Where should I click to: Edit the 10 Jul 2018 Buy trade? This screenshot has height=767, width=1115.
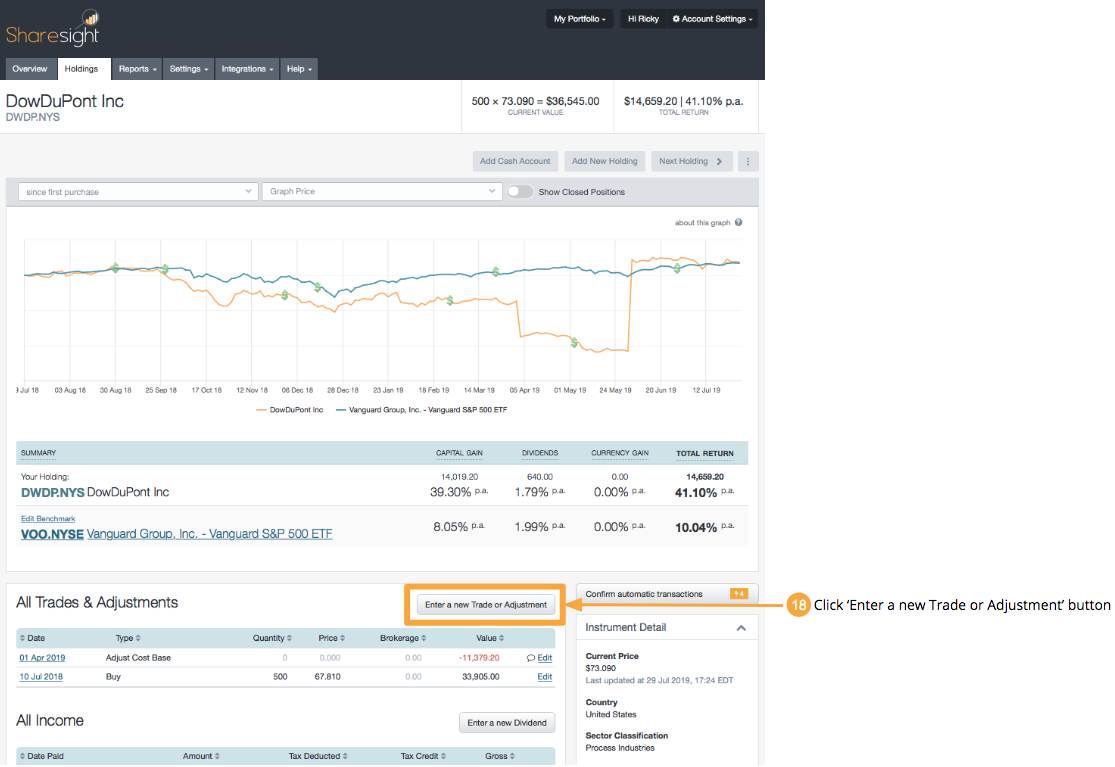point(545,677)
